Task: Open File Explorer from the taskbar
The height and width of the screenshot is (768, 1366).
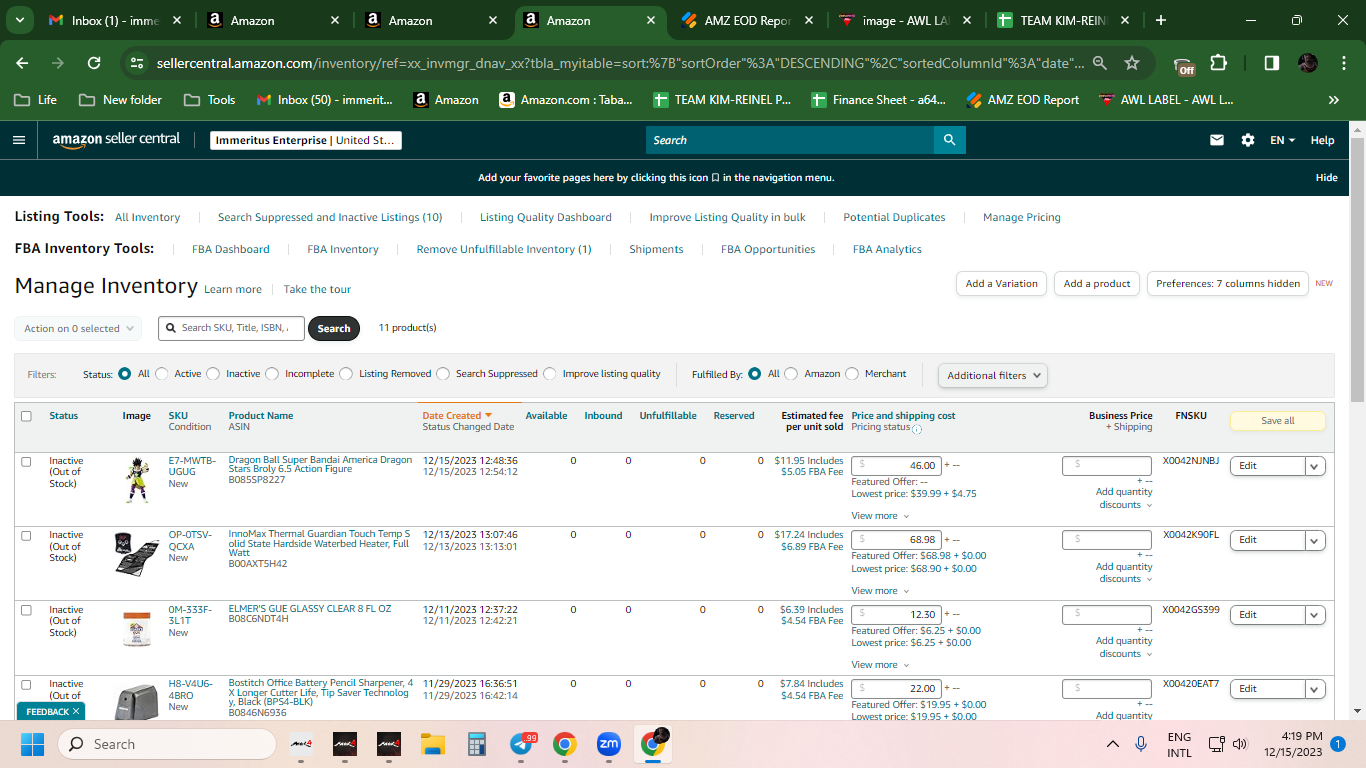Action: tap(432, 744)
